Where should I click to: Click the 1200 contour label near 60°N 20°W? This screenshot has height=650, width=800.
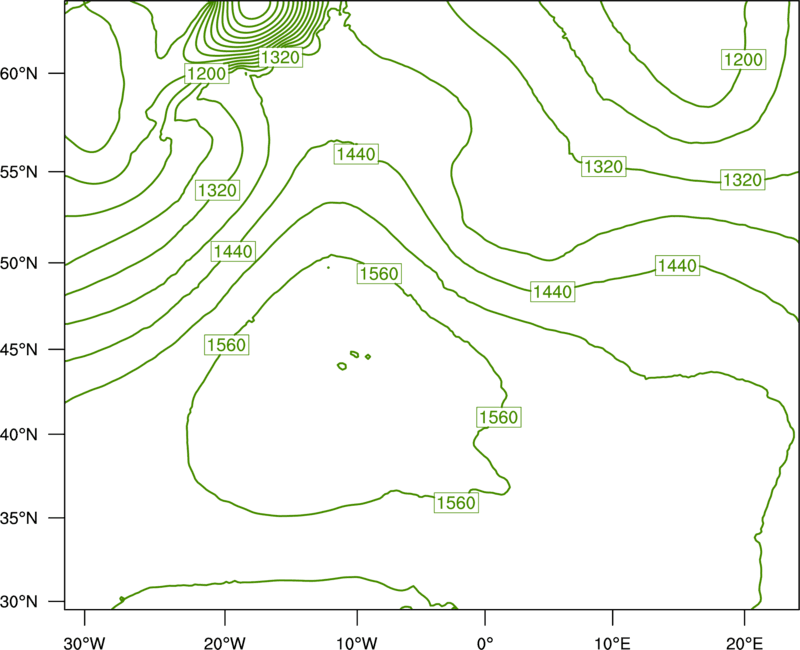207,74
